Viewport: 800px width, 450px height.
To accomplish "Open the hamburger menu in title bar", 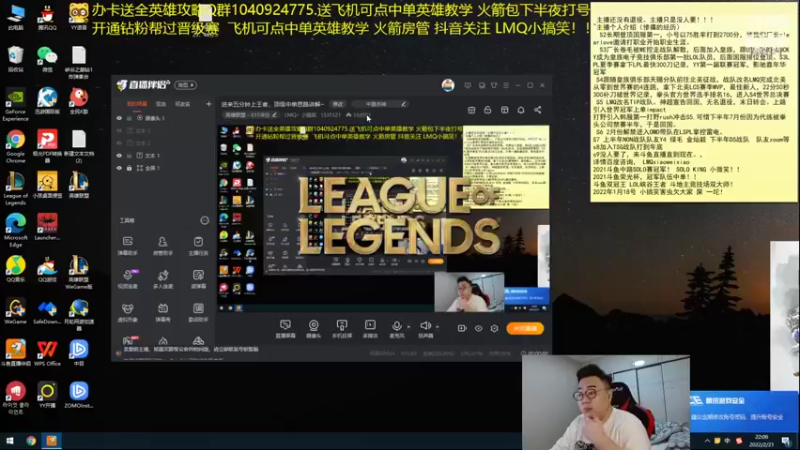I will pyautogui.click(x=506, y=85).
